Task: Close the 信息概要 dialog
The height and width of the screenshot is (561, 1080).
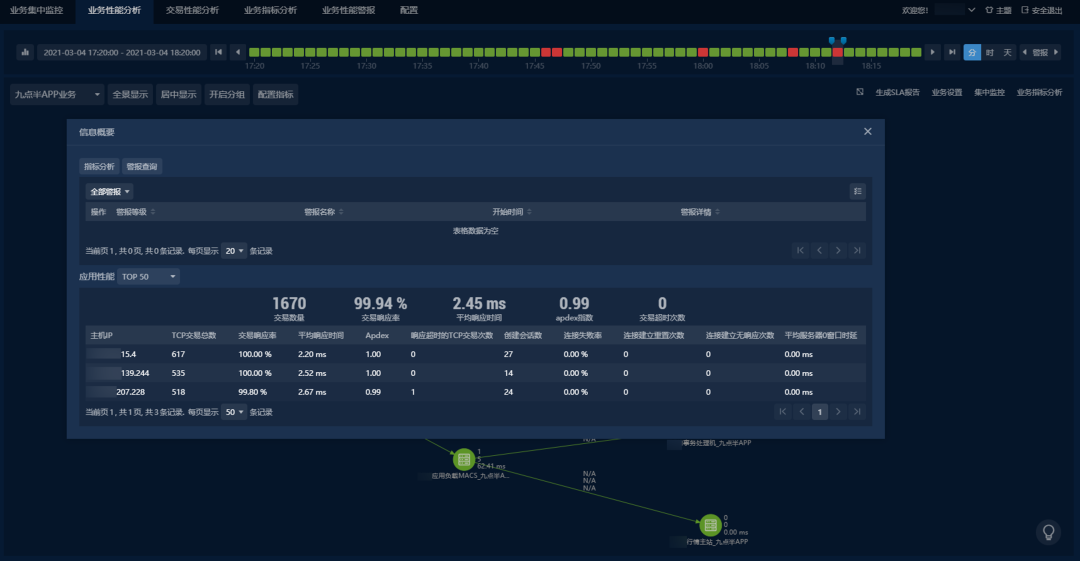Action: pos(867,132)
